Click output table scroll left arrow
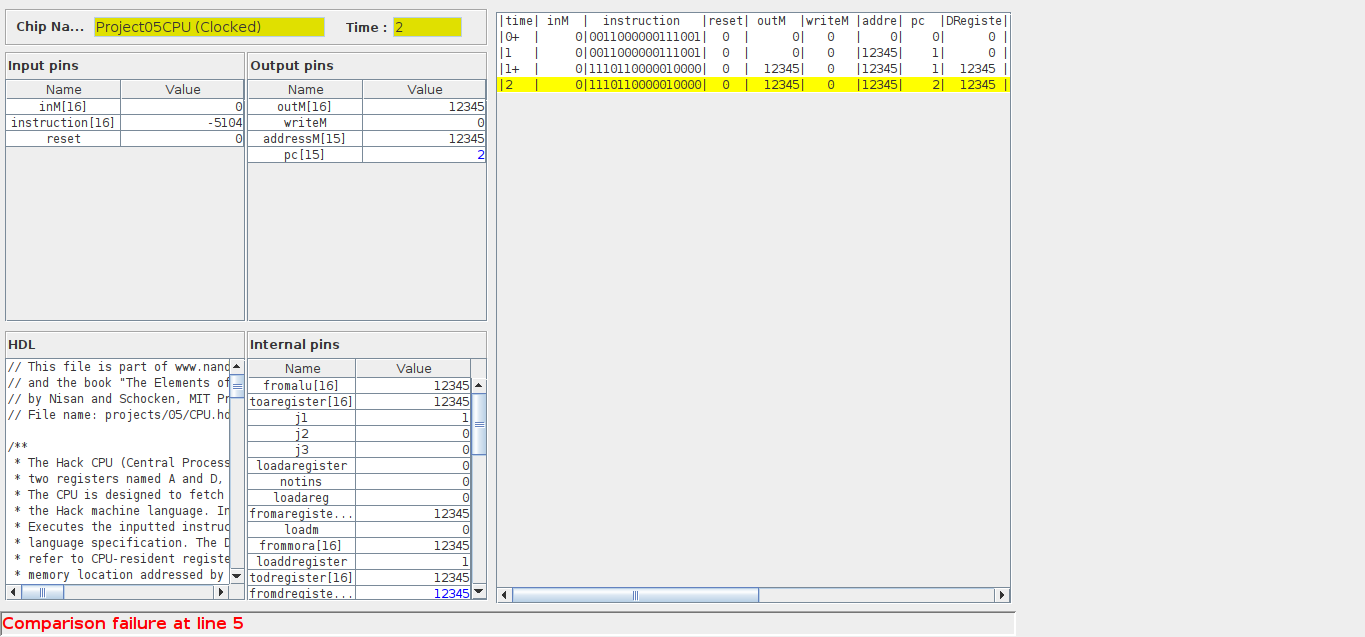The width and height of the screenshot is (1365, 637). coord(504,595)
